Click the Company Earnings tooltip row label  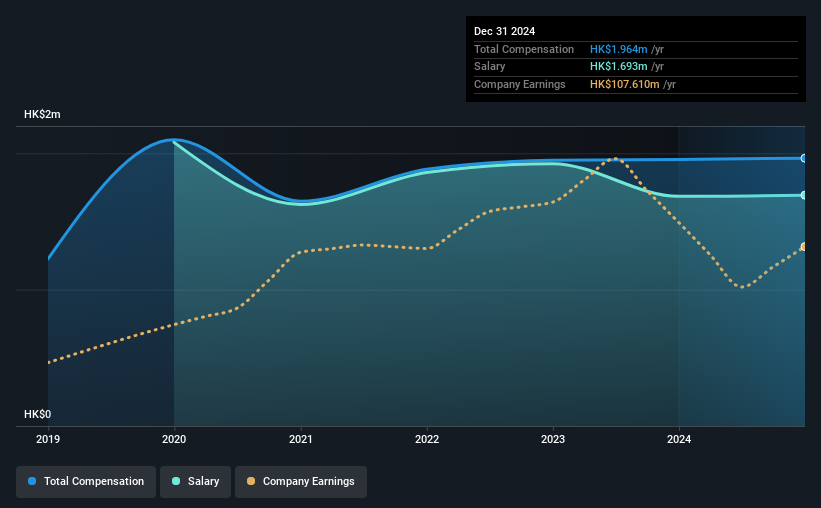click(x=519, y=84)
